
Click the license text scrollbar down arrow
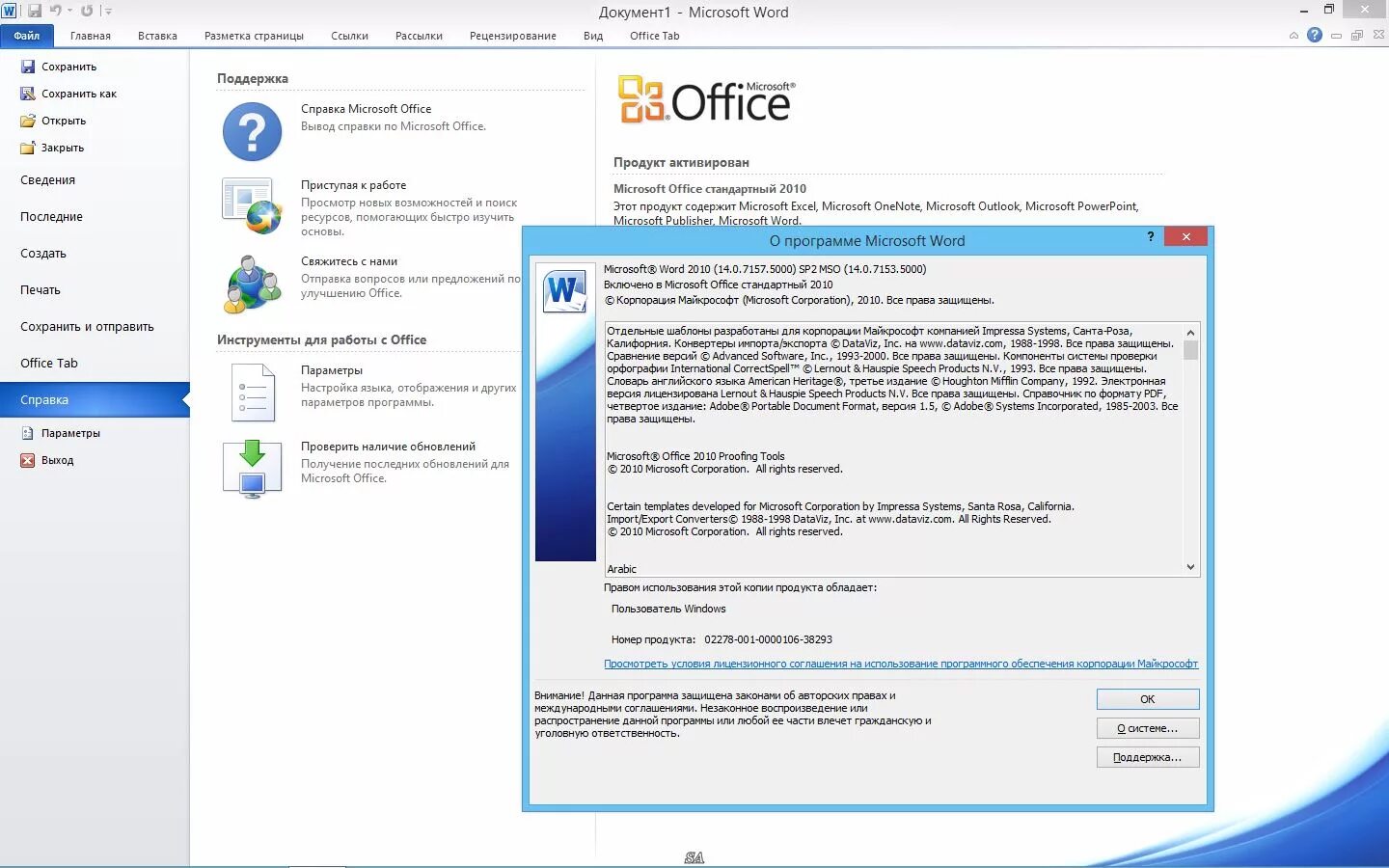(x=1190, y=567)
